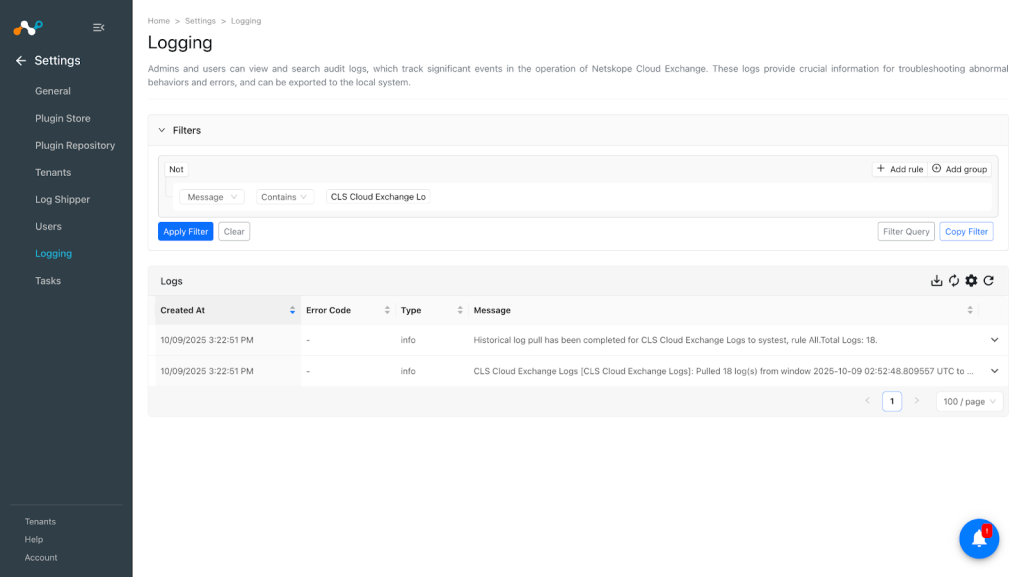
Task: Open Tasks in sidebar
Action: pyautogui.click(x=48, y=281)
